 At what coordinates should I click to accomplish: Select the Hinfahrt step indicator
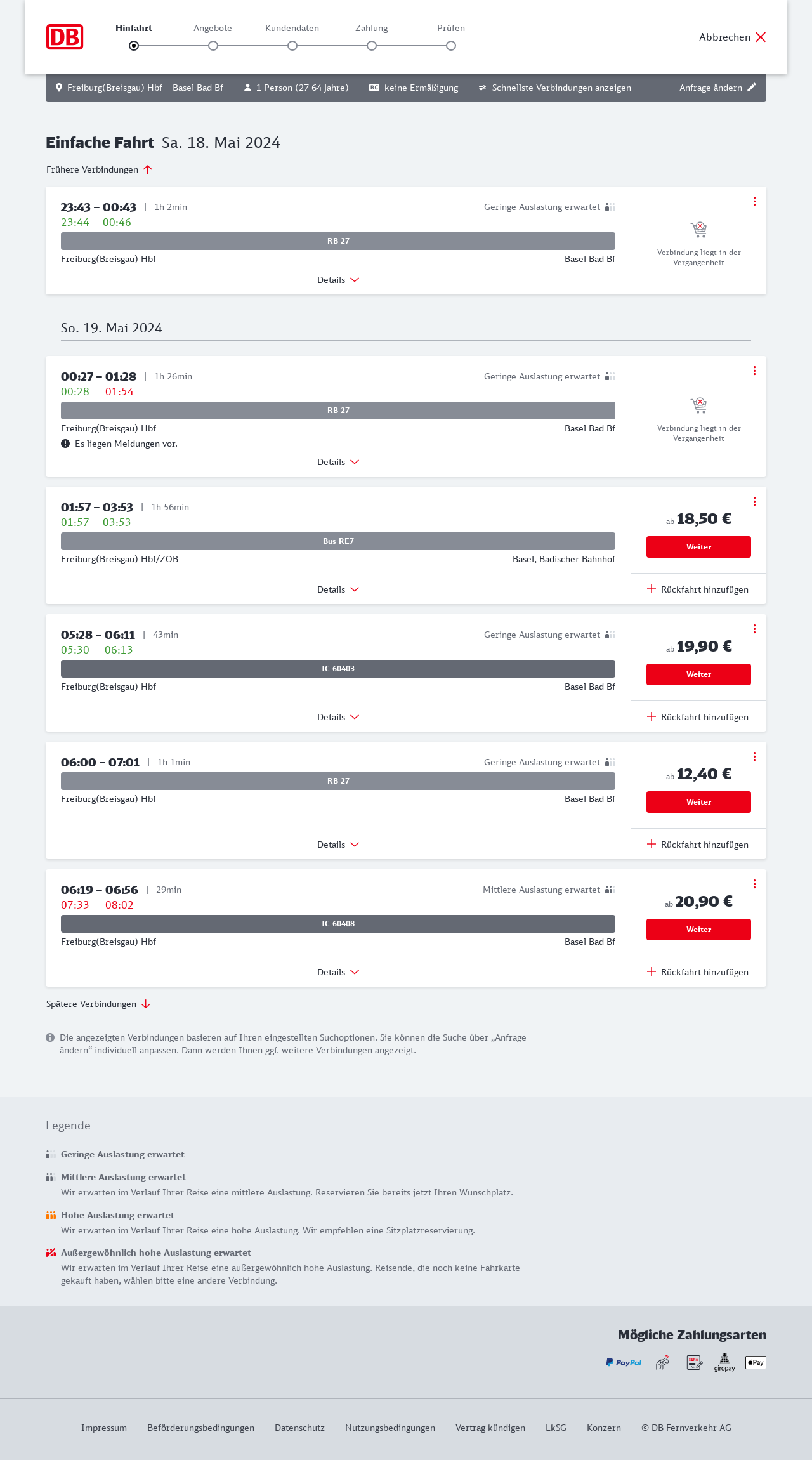(x=134, y=46)
